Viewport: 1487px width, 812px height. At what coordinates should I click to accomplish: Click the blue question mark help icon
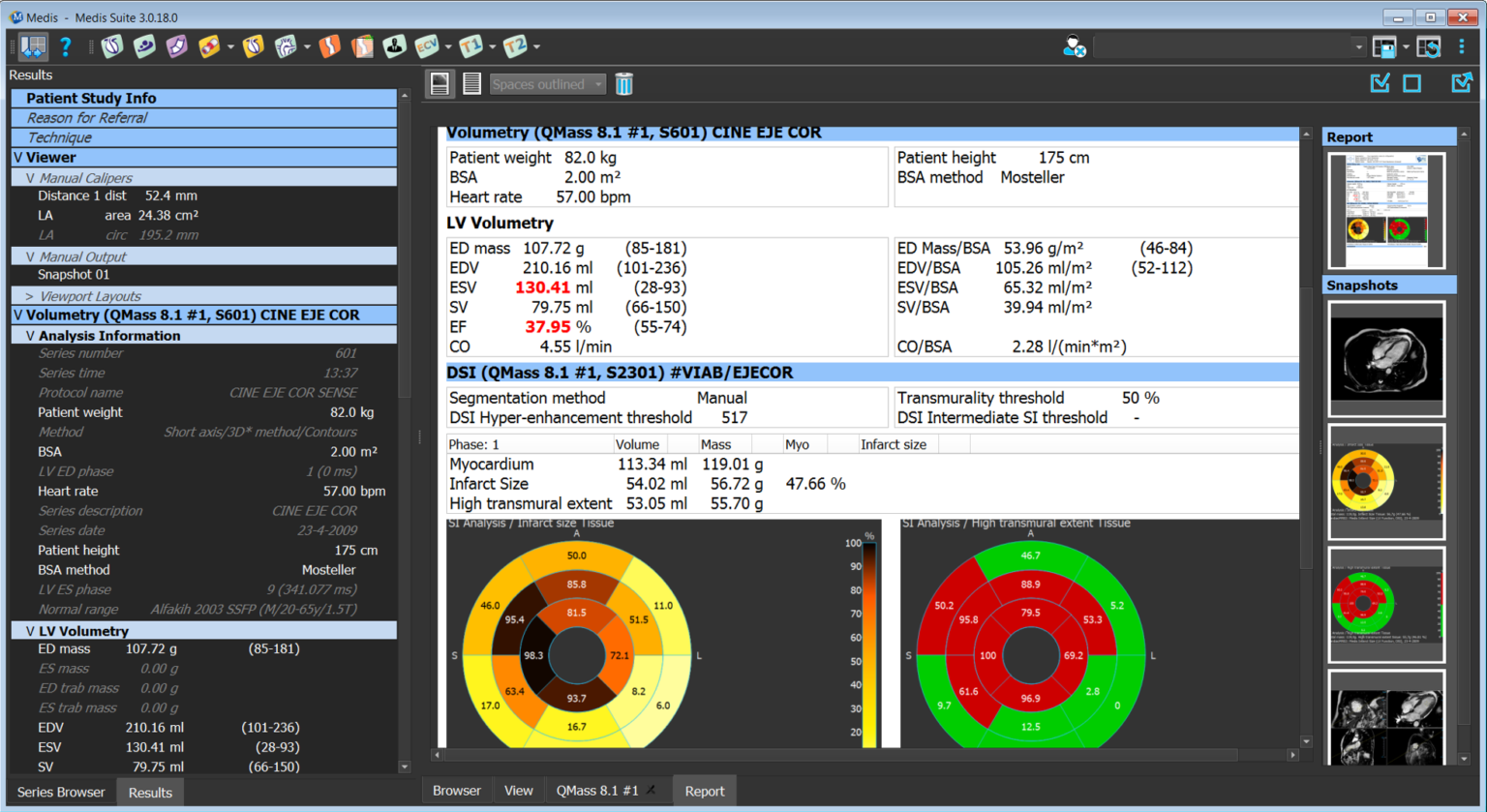pyautogui.click(x=65, y=46)
